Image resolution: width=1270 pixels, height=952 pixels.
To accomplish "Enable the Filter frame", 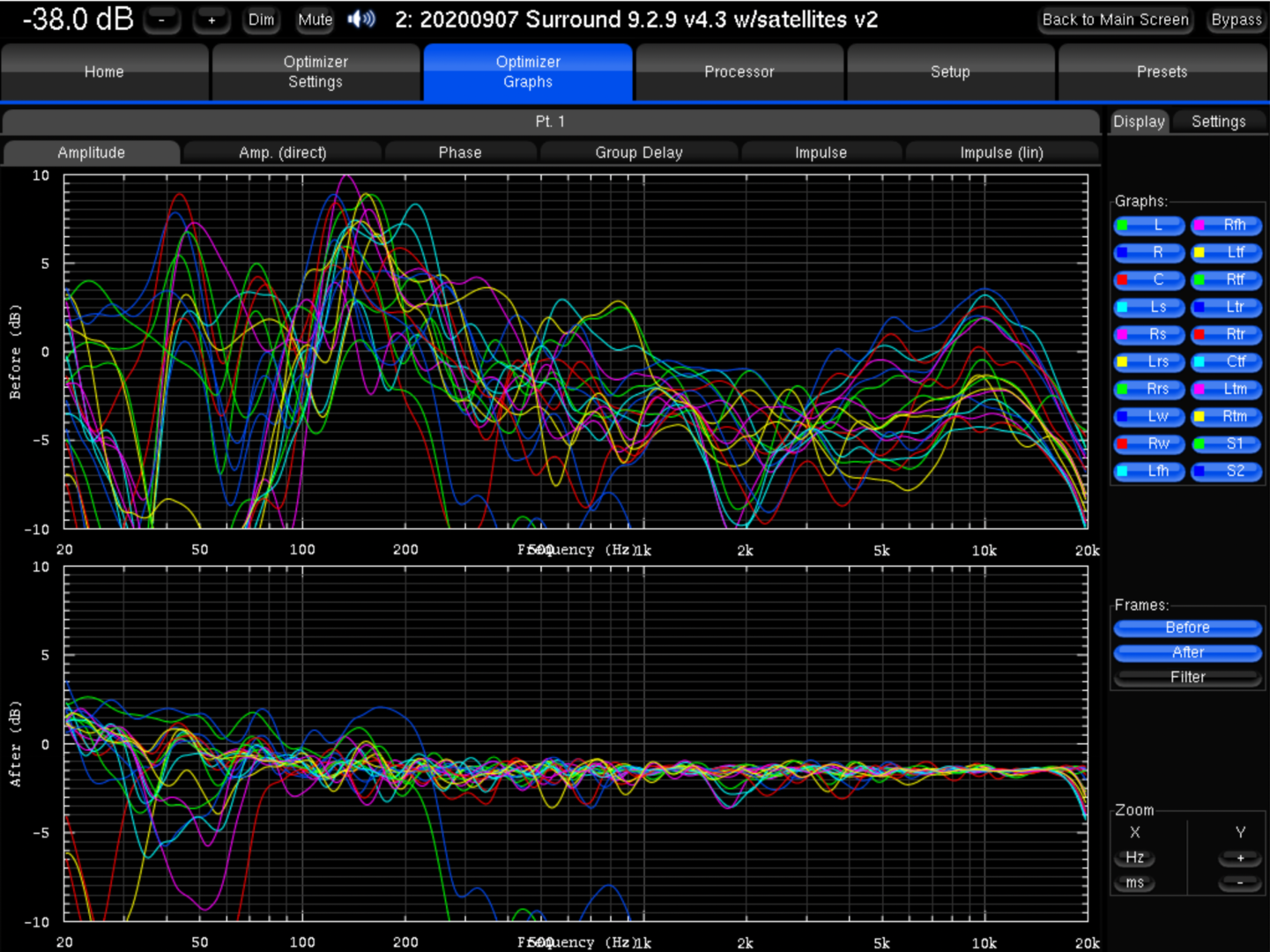I will pos(1187,677).
